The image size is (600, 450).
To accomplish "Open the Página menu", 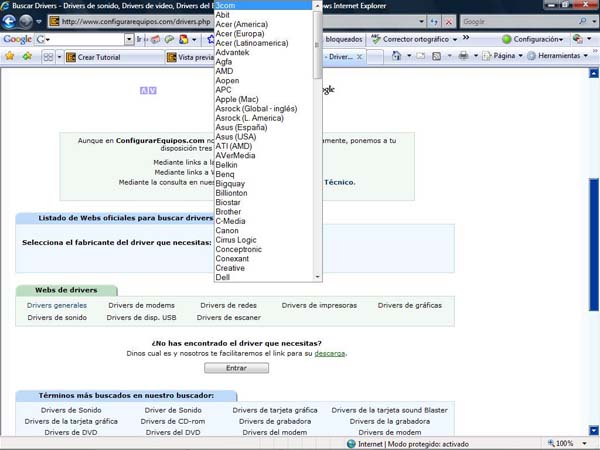I will pyautogui.click(x=502, y=56).
